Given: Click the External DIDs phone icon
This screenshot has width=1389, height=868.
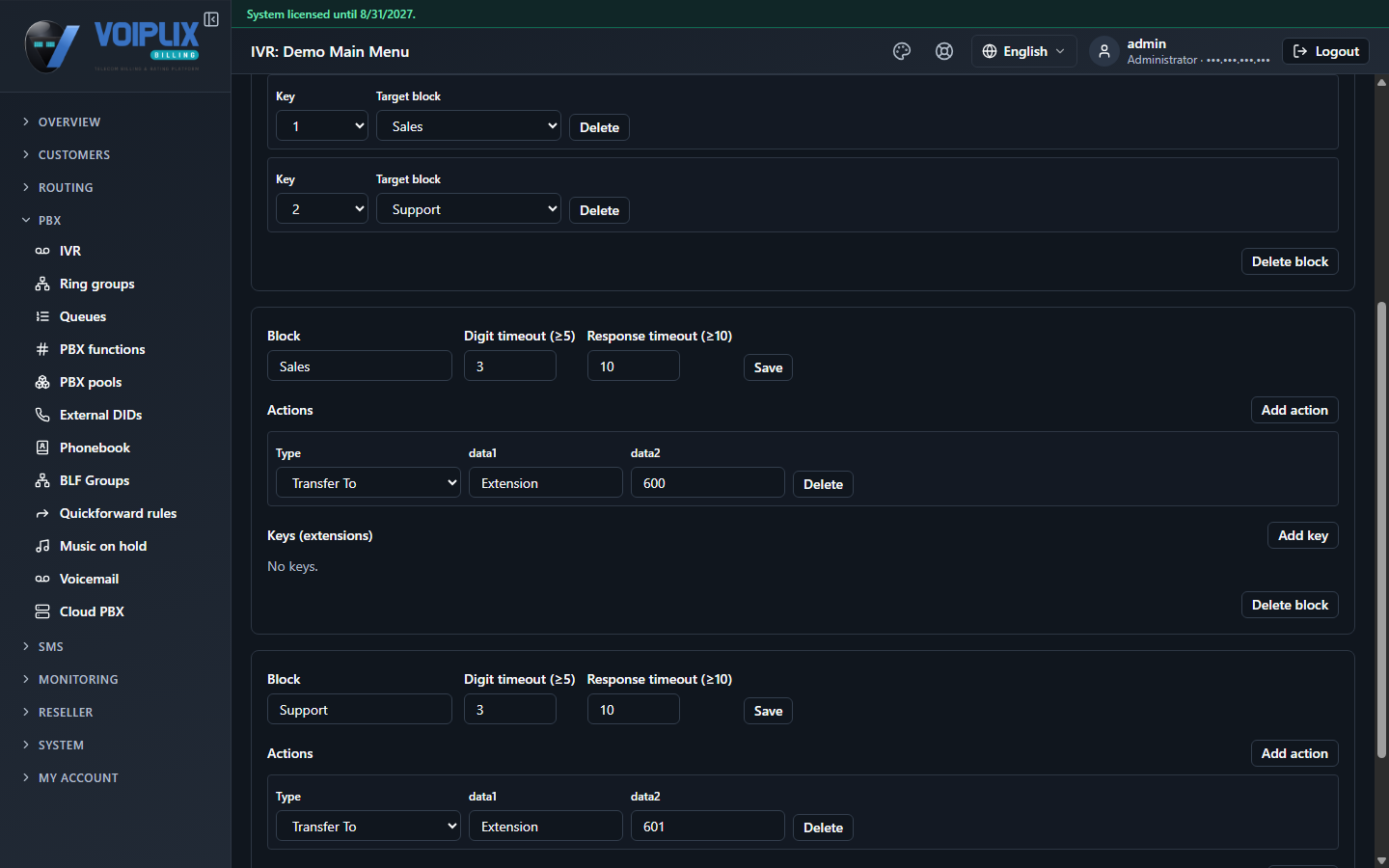Looking at the screenshot, I should (x=42, y=415).
